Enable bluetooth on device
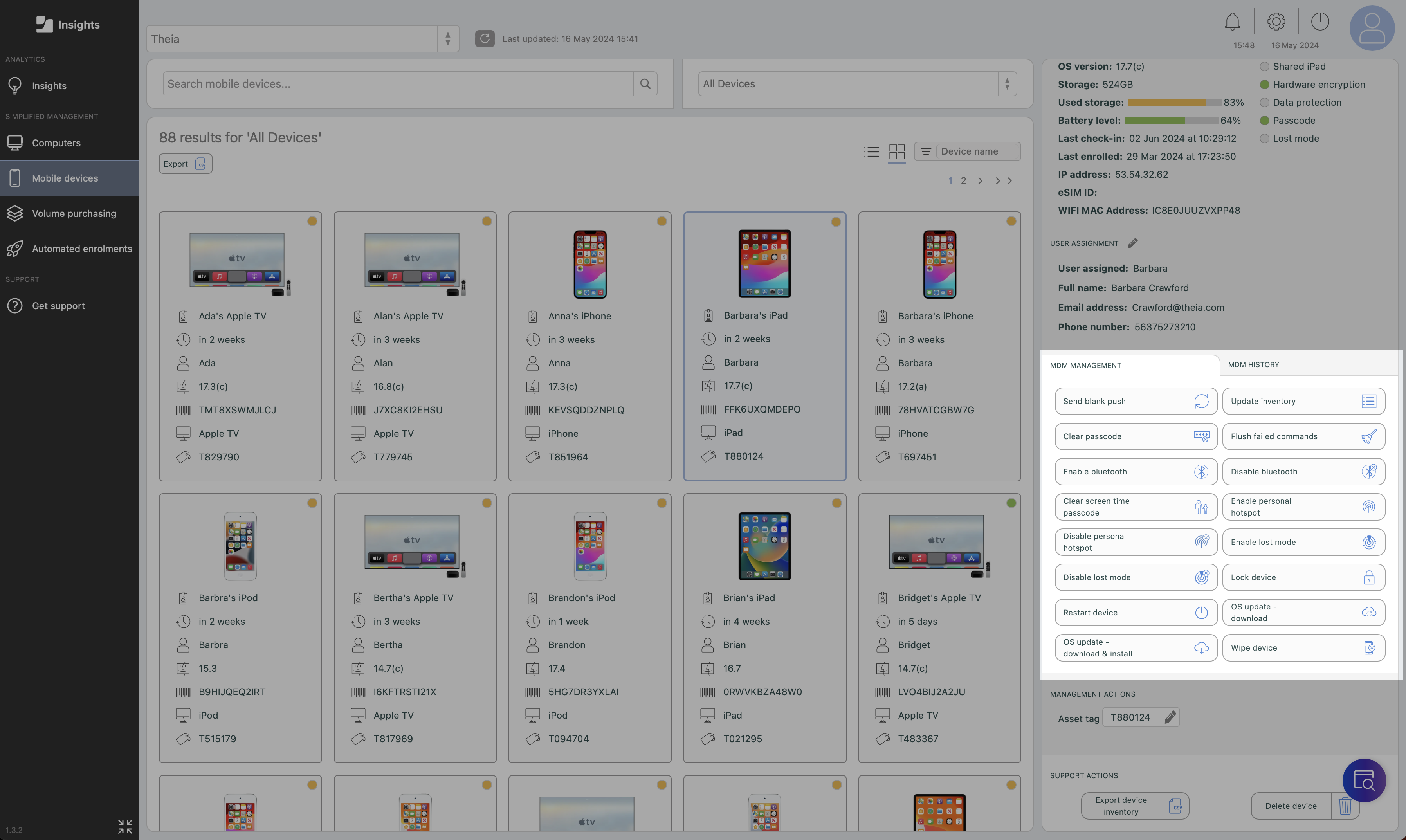This screenshot has width=1406, height=840. point(1136,472)
